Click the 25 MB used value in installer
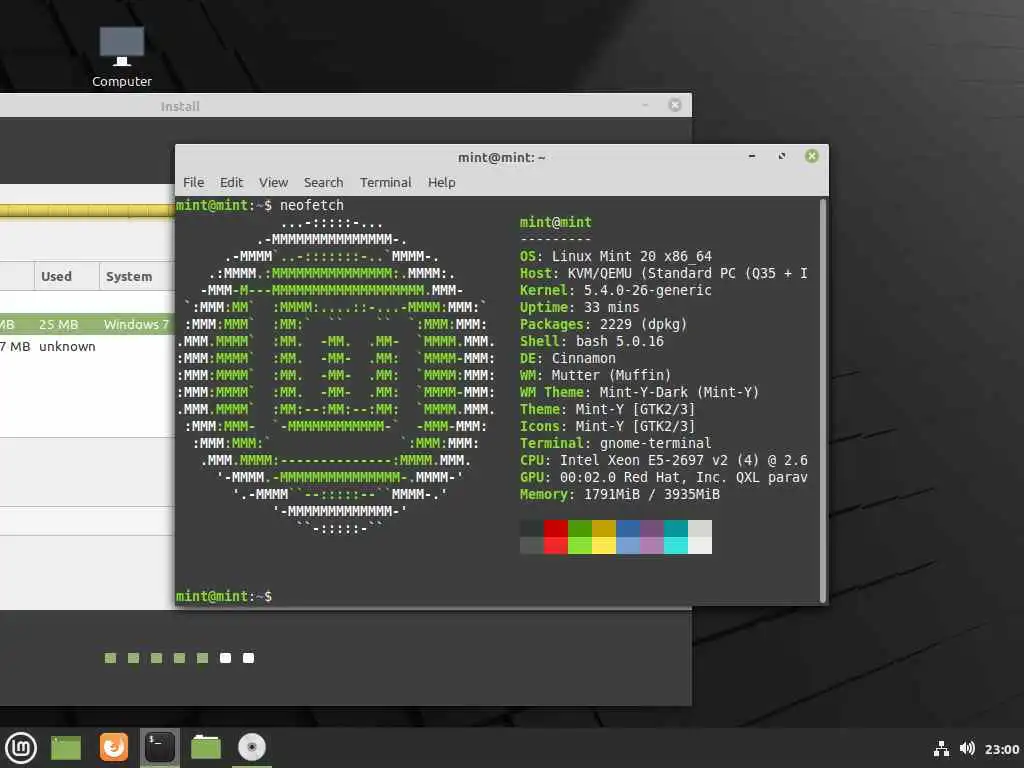Image resolution: width=1024 pixels, height=768 pixels. 58,325
